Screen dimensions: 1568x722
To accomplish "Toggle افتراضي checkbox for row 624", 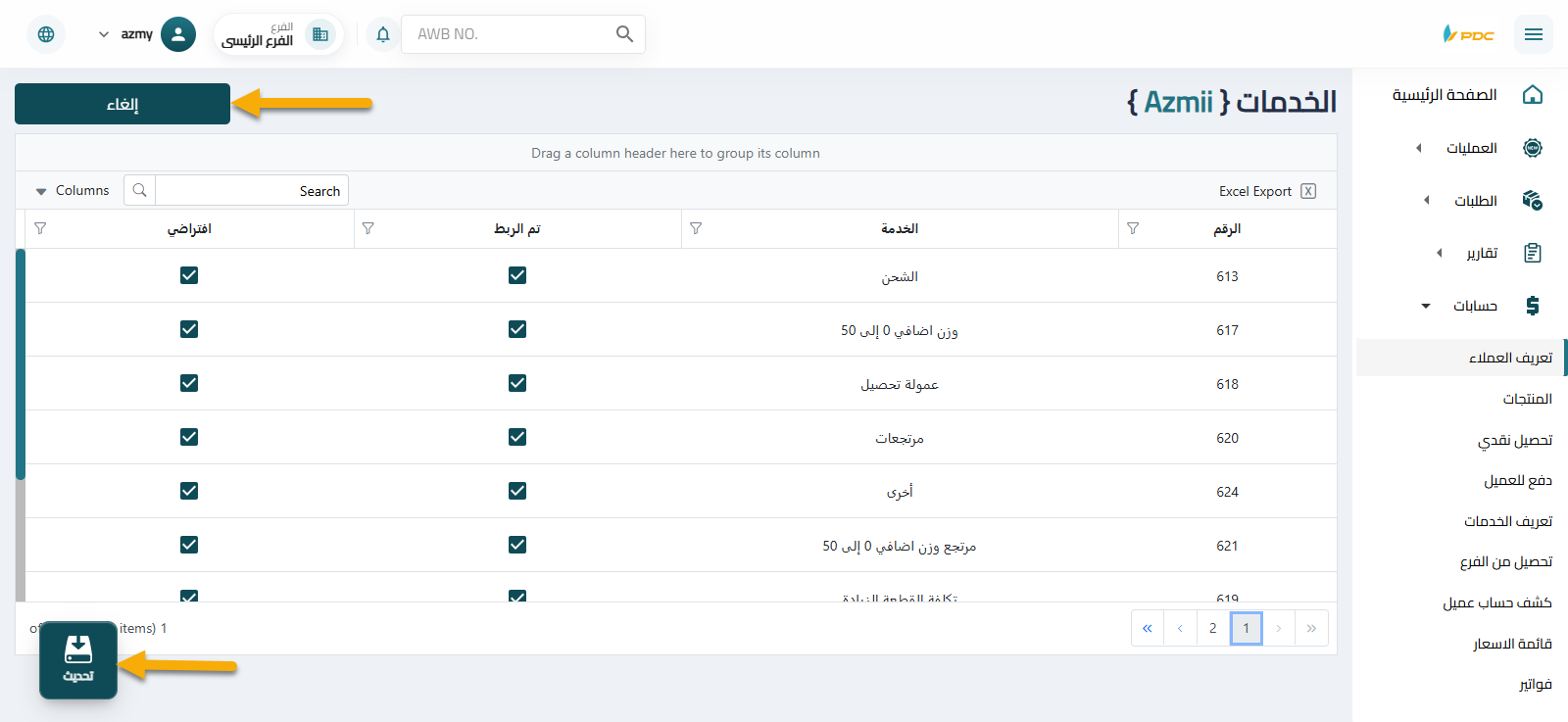I will click(x=189, y=491).
